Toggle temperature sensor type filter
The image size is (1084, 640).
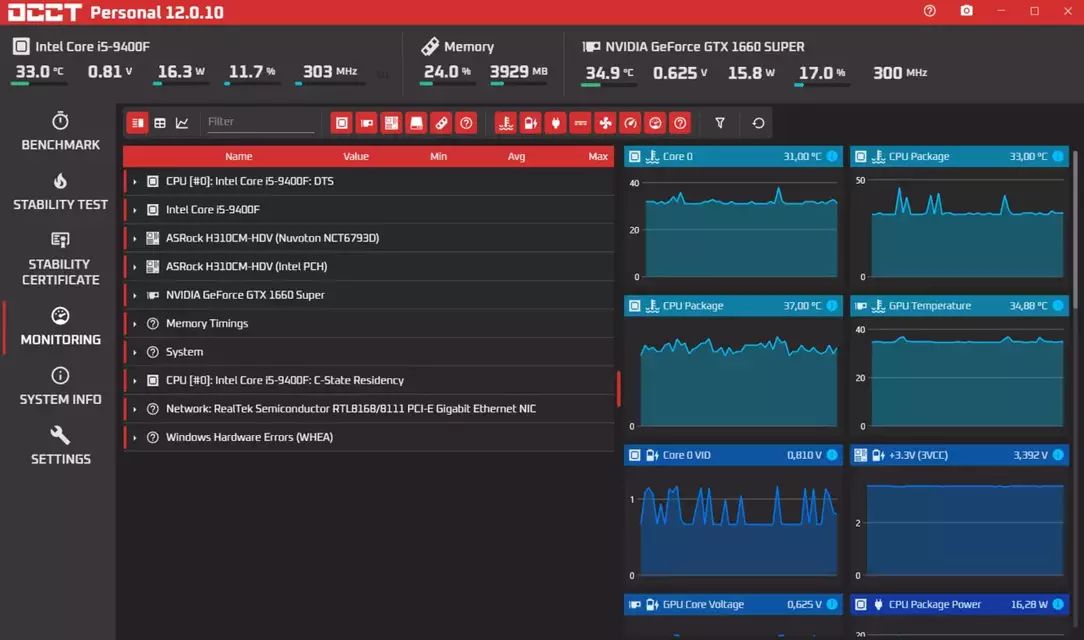(x=506, y=123)
